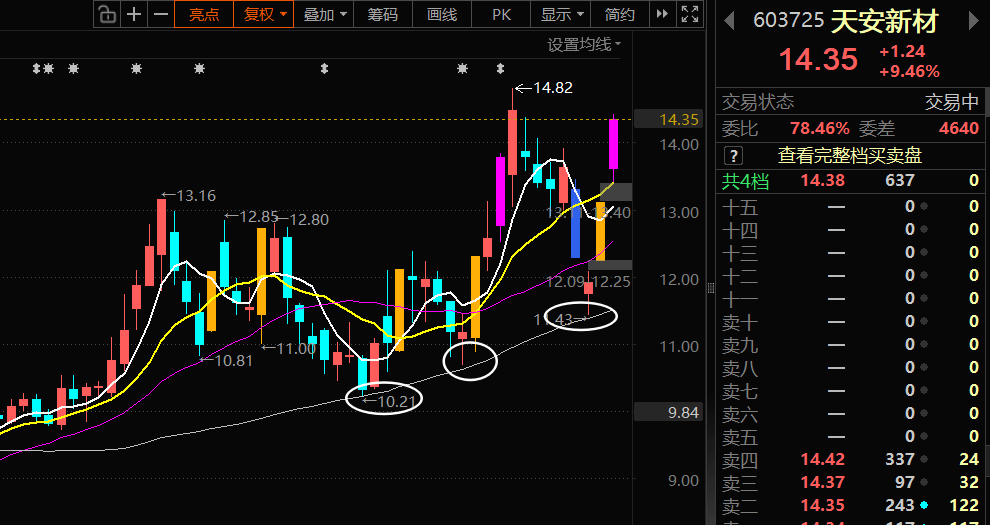The width and height of the screenshot is (990, 525).
Task: Click the stock name 天安新材
Action: point(884,22)
